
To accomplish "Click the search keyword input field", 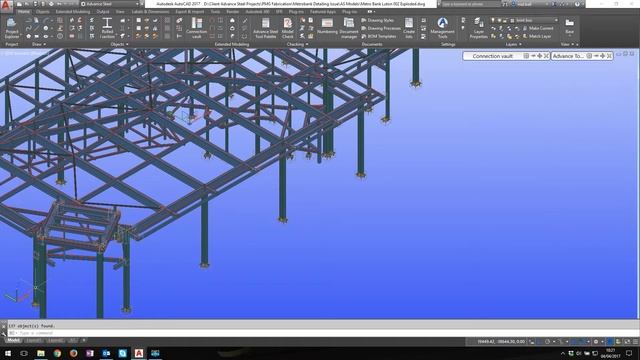I will point(471,4).
